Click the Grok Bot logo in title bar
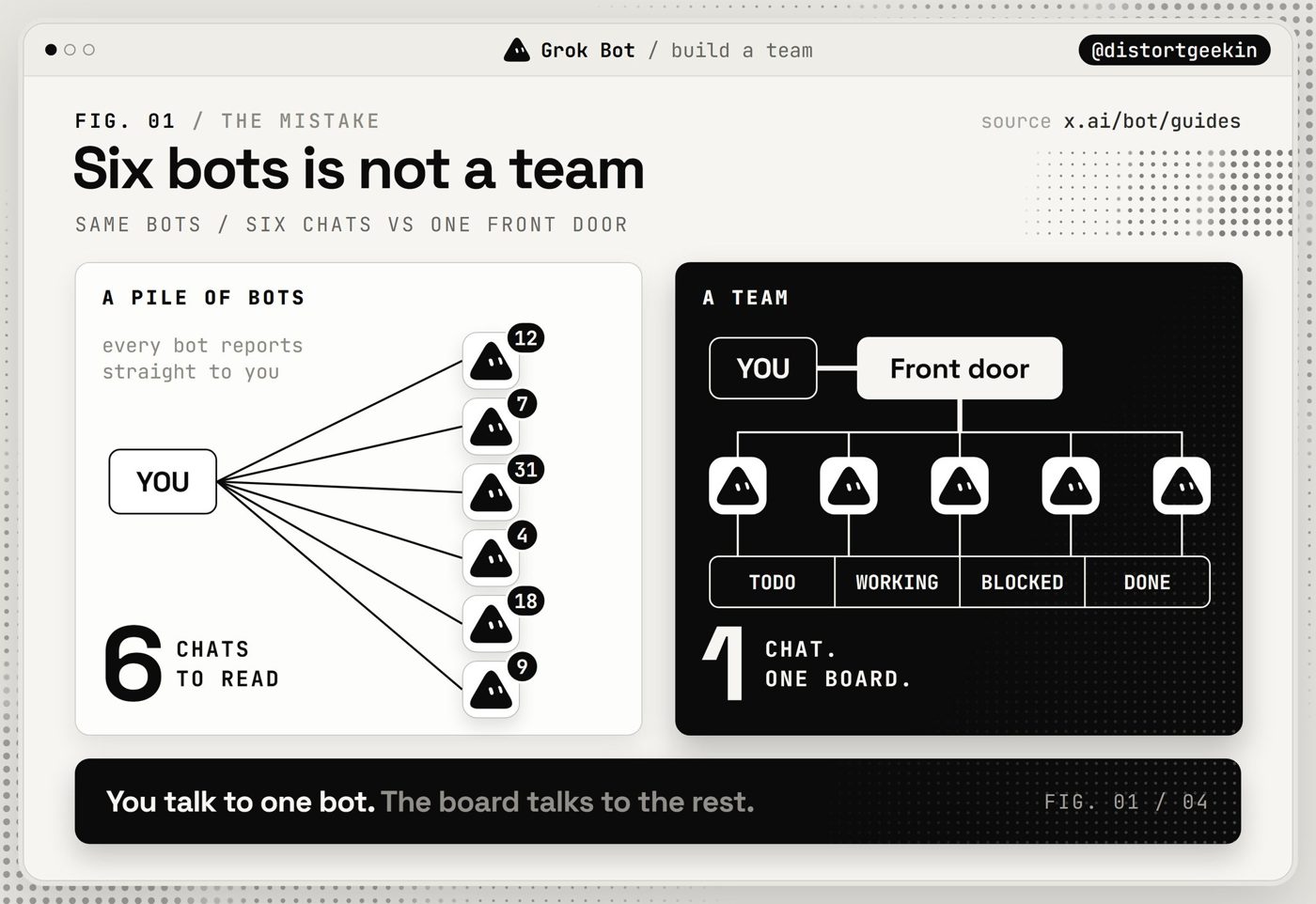The image size is (1316, 904). coord(516,50)
